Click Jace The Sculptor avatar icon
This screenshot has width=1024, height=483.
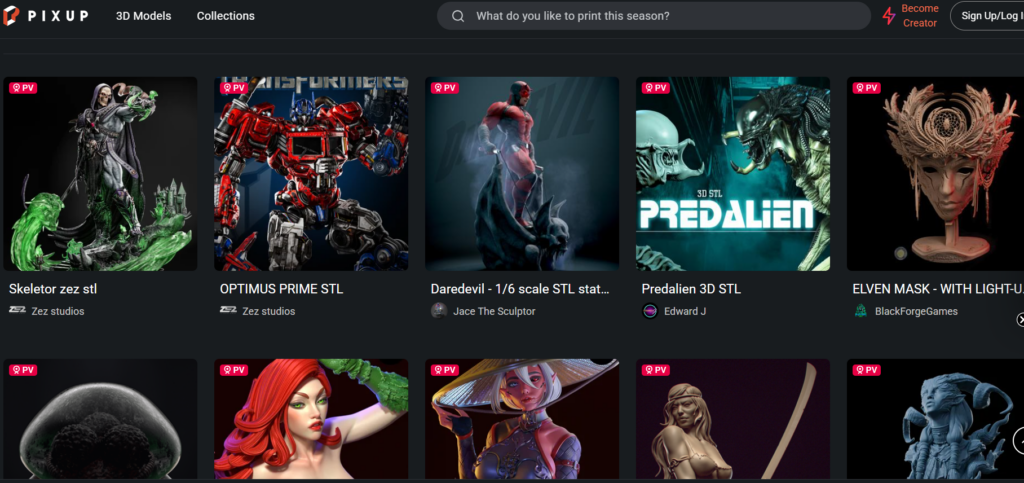coord(440,311)
